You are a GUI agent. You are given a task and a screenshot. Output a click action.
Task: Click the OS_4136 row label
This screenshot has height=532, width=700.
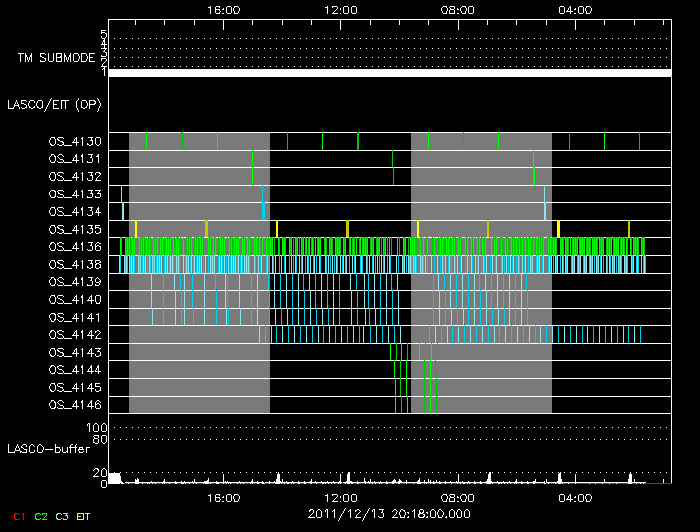click(74, 246)
